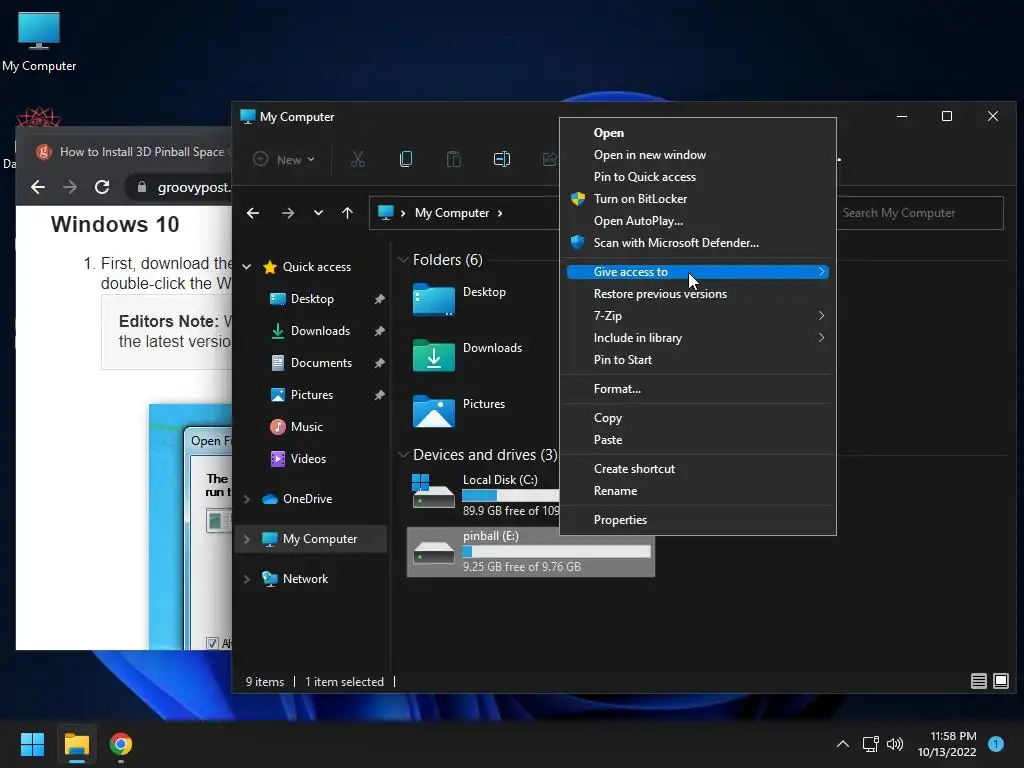This screenshot has width=1024, height=768.
Task: Open the 7-Zip submenu
Action: tap(698, 315)
